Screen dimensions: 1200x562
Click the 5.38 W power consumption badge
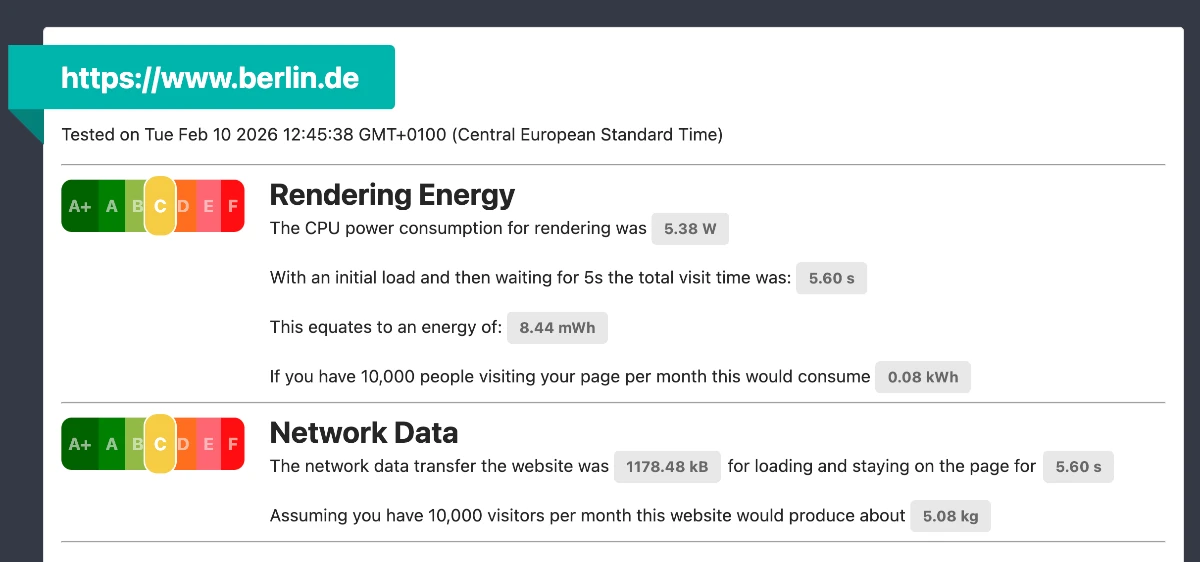(x=690, y=228)
